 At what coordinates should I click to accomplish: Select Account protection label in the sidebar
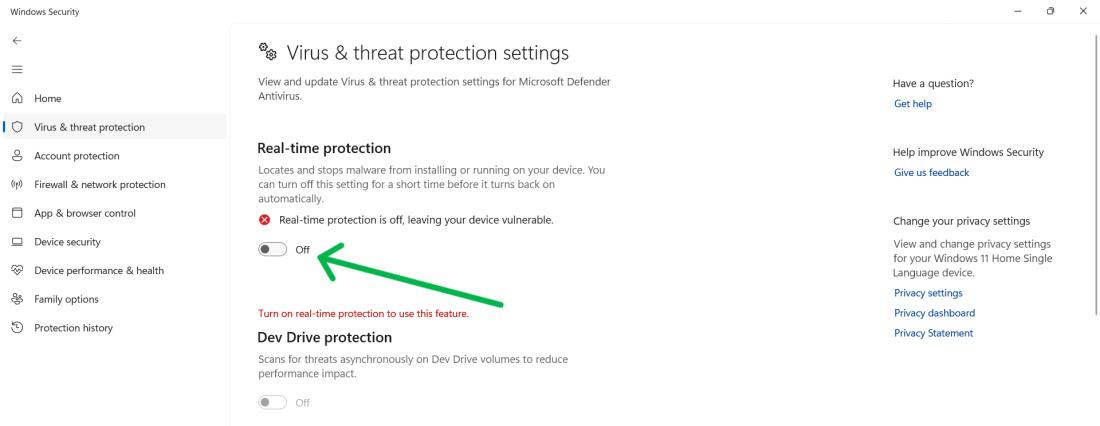pos(77,156)
